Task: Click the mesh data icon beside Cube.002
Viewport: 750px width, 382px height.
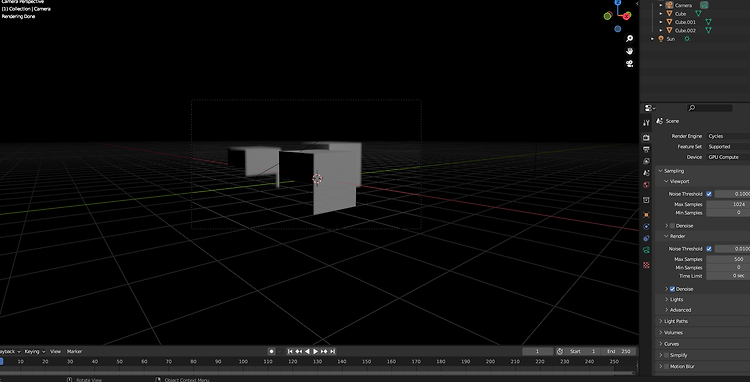Action: pyautogui.click(x=708, y=30)
